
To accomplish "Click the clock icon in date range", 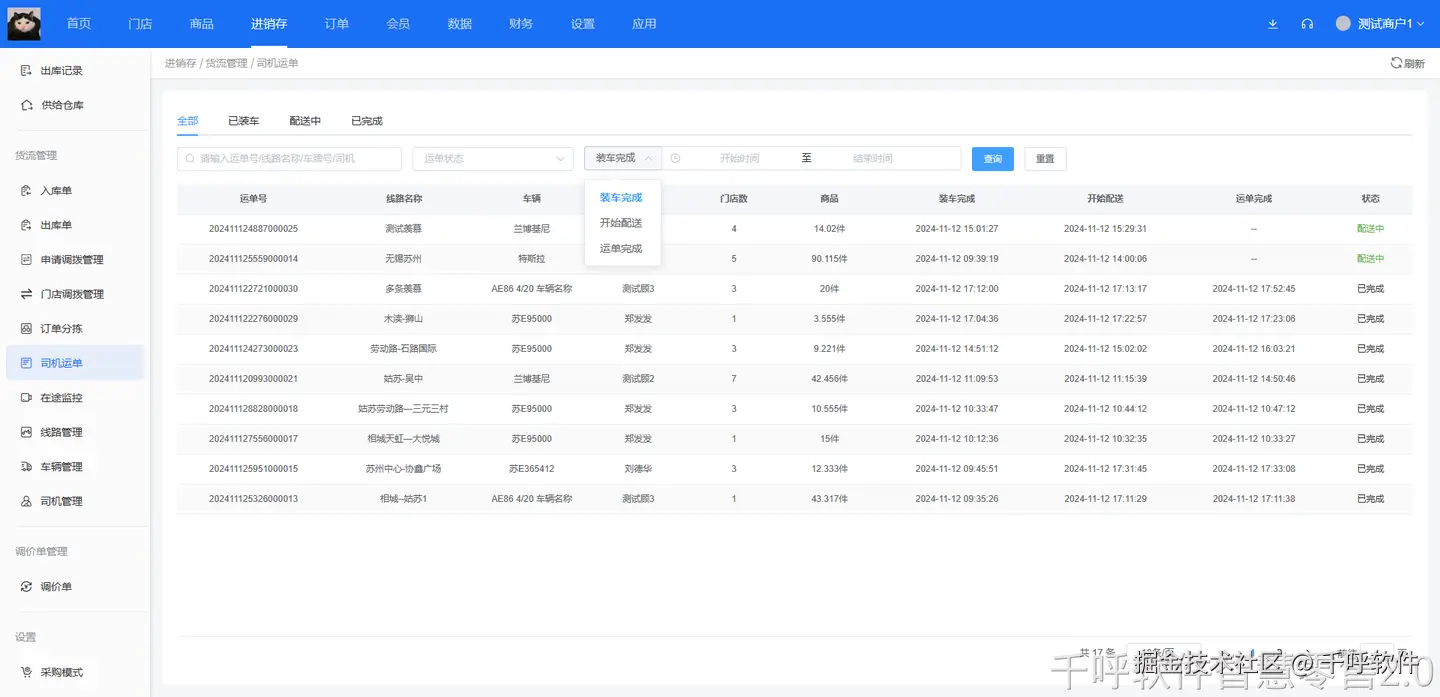I will point(676,158).
